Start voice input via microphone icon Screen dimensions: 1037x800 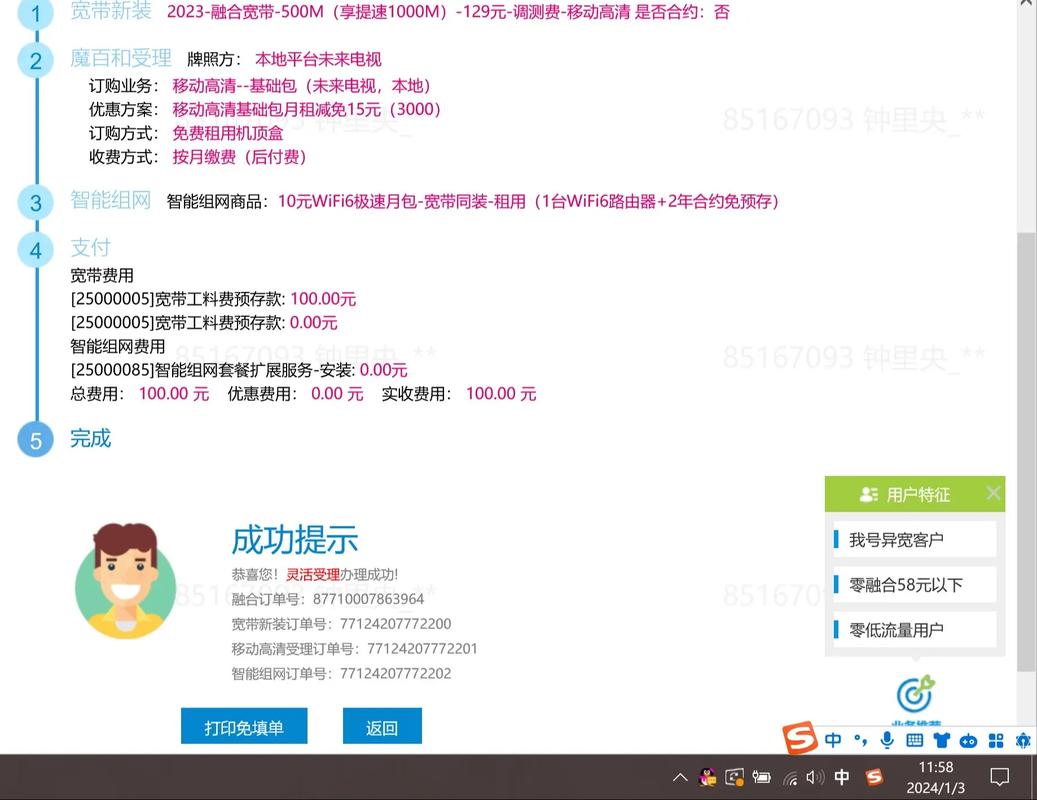pos(888,740)
